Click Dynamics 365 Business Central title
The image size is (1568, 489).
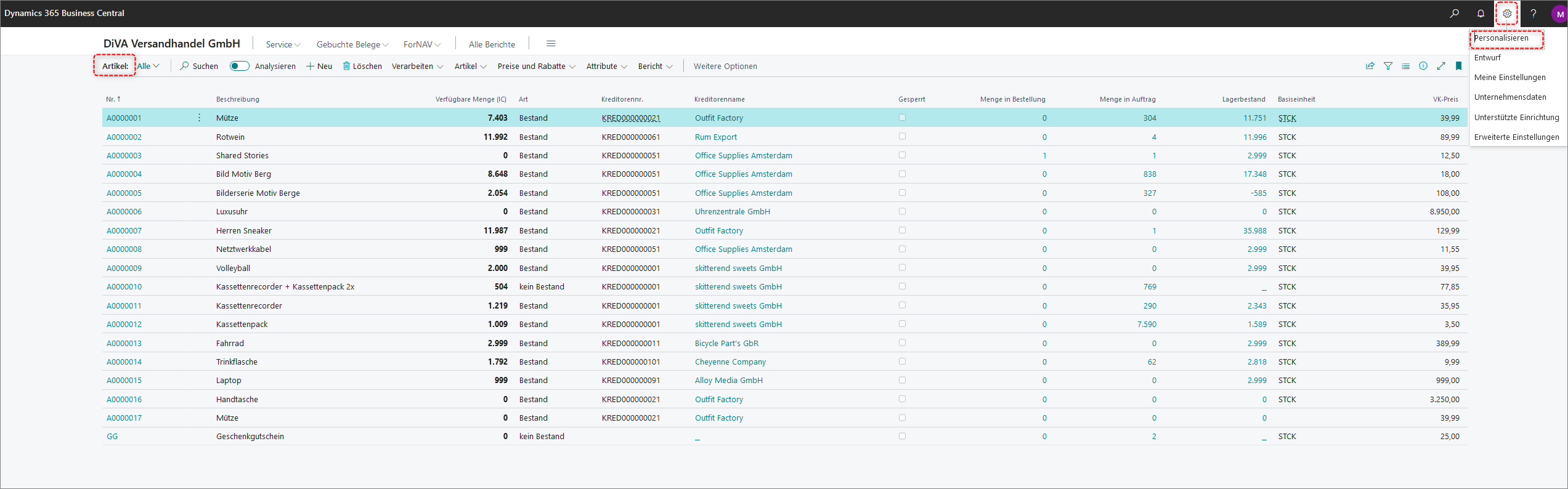(x=64, y=13)
